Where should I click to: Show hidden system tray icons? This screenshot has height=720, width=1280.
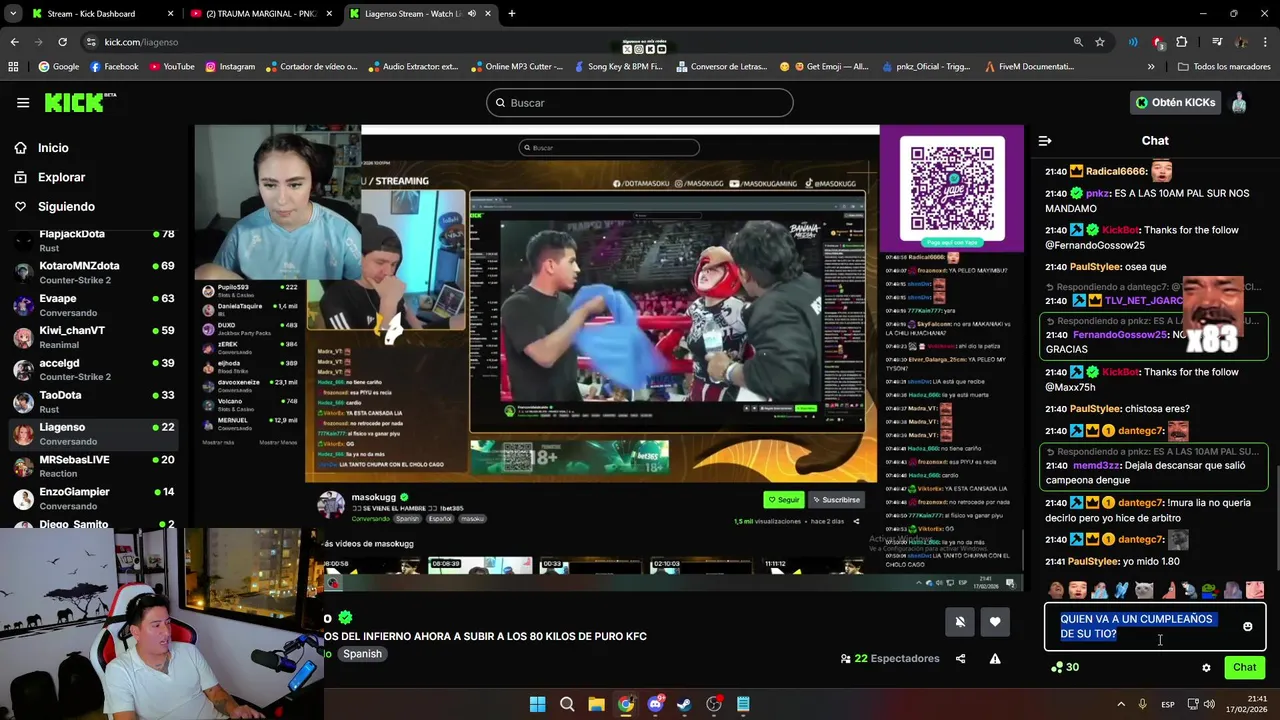click(1120, 704)
